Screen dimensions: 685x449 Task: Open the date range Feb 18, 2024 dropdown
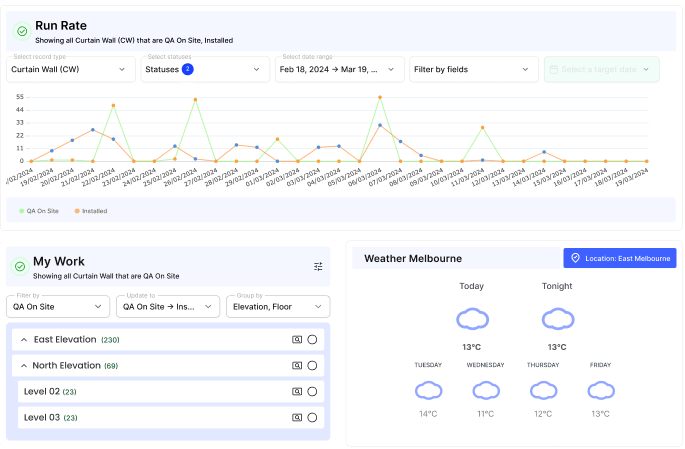pyautogui.click(x=339, y=69)
